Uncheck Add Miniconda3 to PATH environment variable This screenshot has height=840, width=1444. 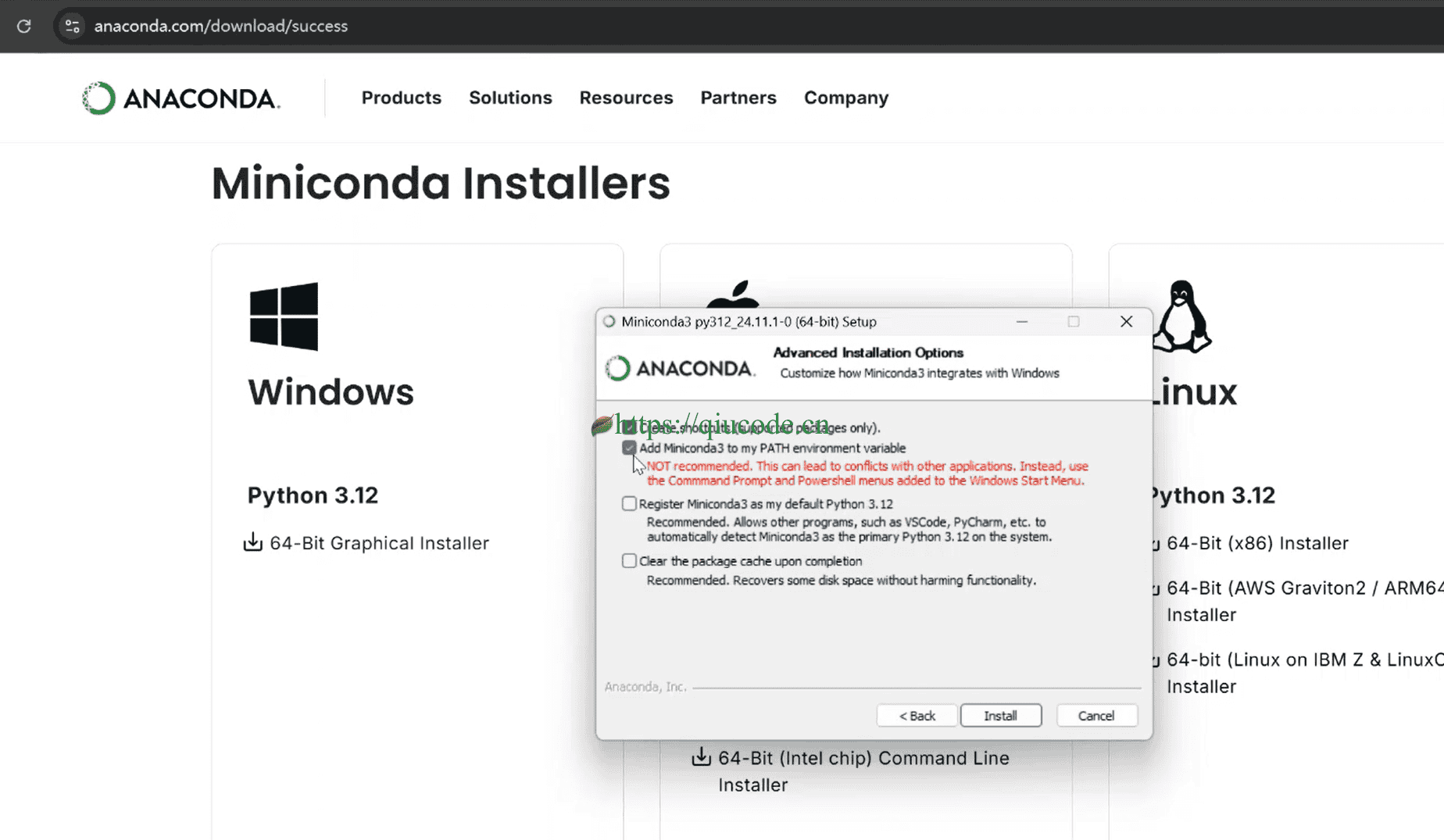(x=629, y=448)
